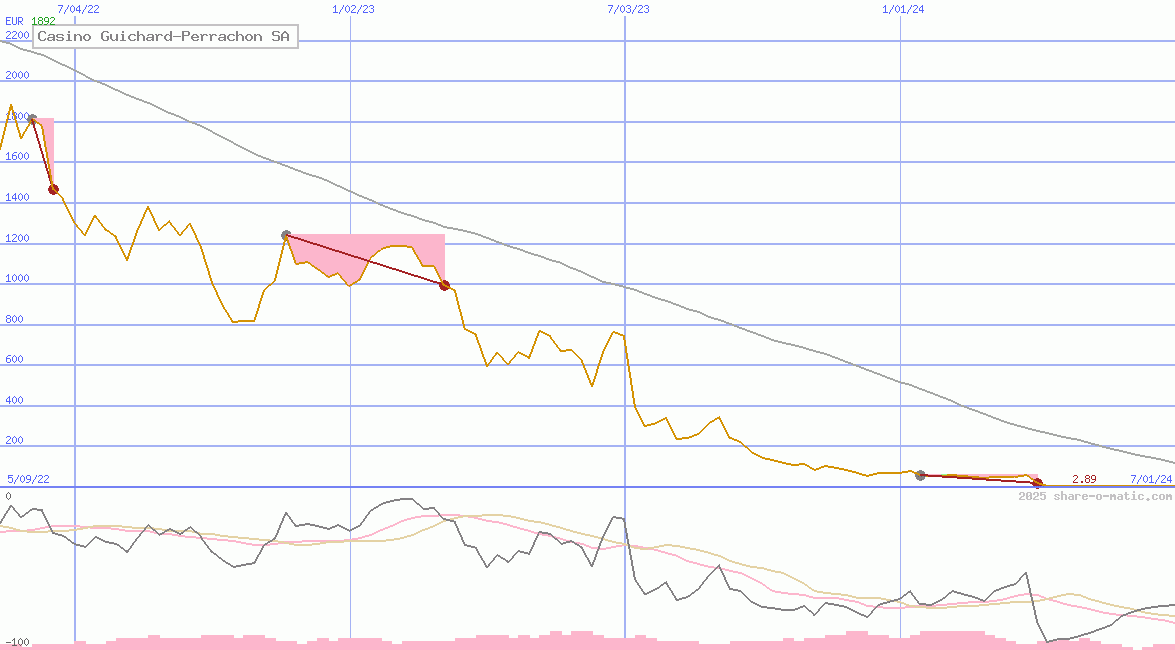Click the 1000 price axis label
The width and height of the screenshot is (1175, 650).
pos(17,277)
